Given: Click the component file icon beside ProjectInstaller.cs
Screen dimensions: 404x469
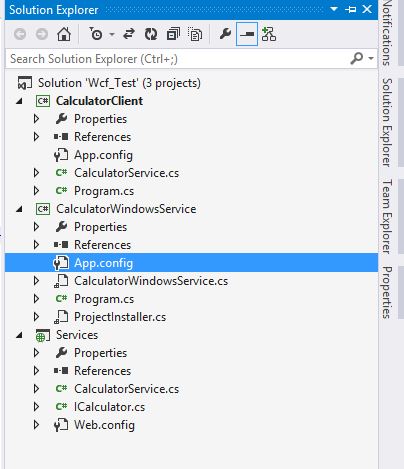Looking at the screenshot, I should [61, 317].
